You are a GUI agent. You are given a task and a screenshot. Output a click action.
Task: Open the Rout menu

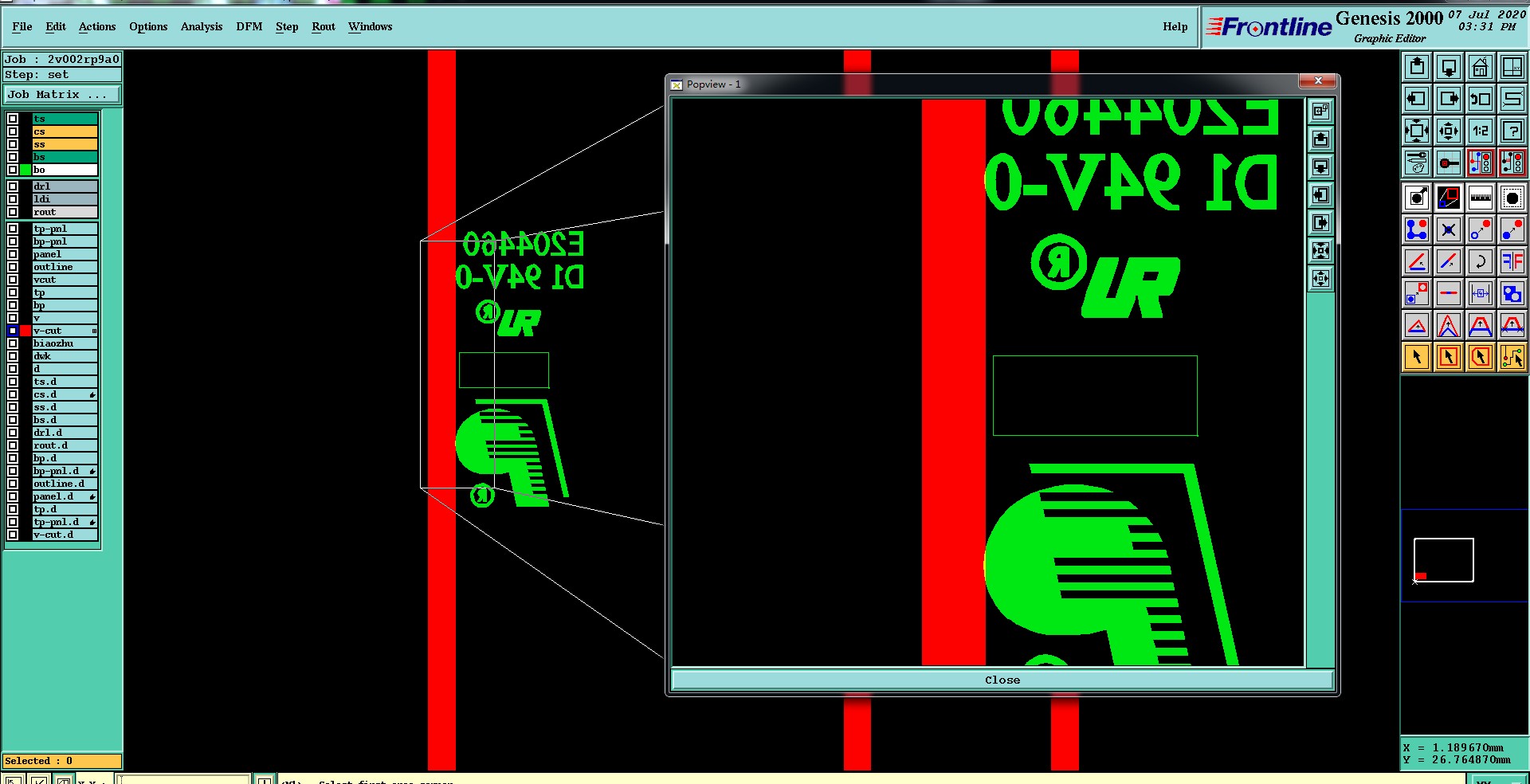(x=324, y=26)
